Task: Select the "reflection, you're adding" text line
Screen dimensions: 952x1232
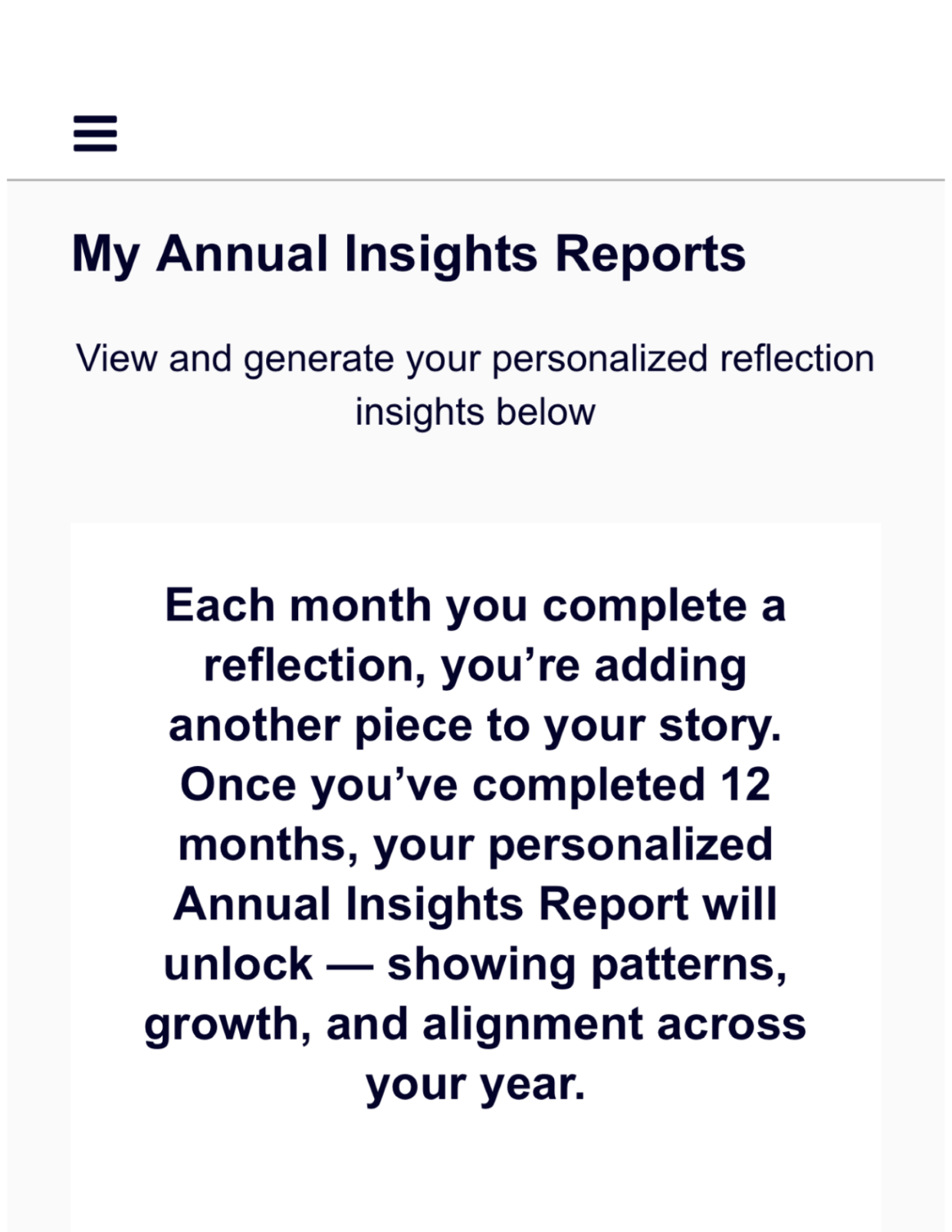Action: coord(475,665)
